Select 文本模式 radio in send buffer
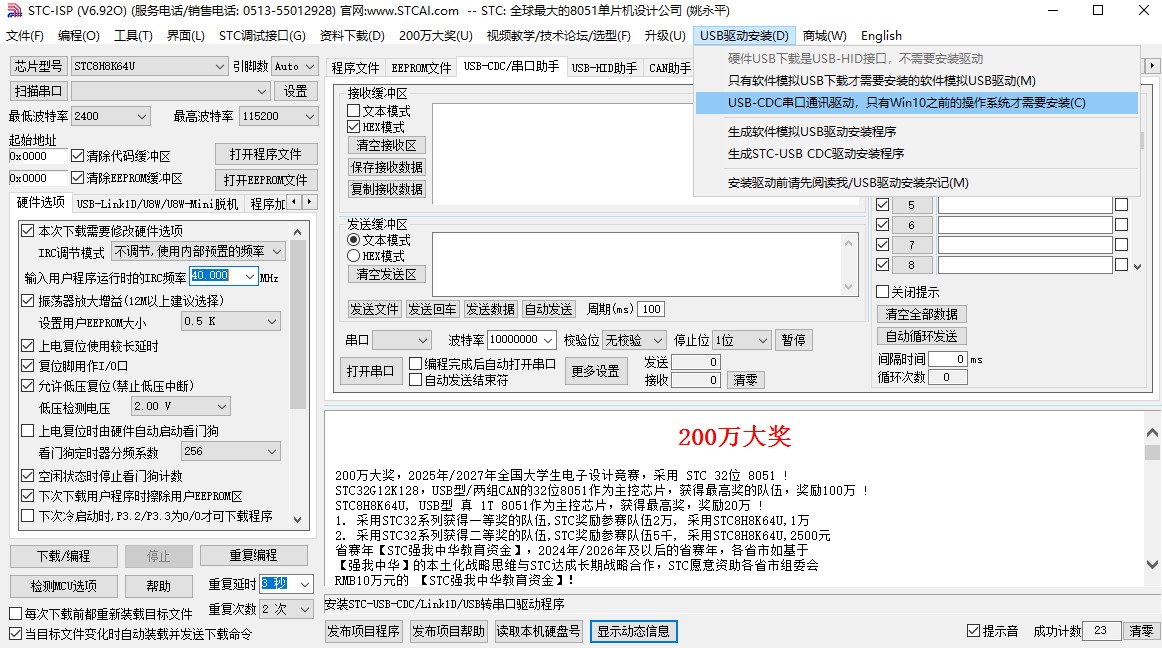1162x648 pixels. (x=354, y=240)
